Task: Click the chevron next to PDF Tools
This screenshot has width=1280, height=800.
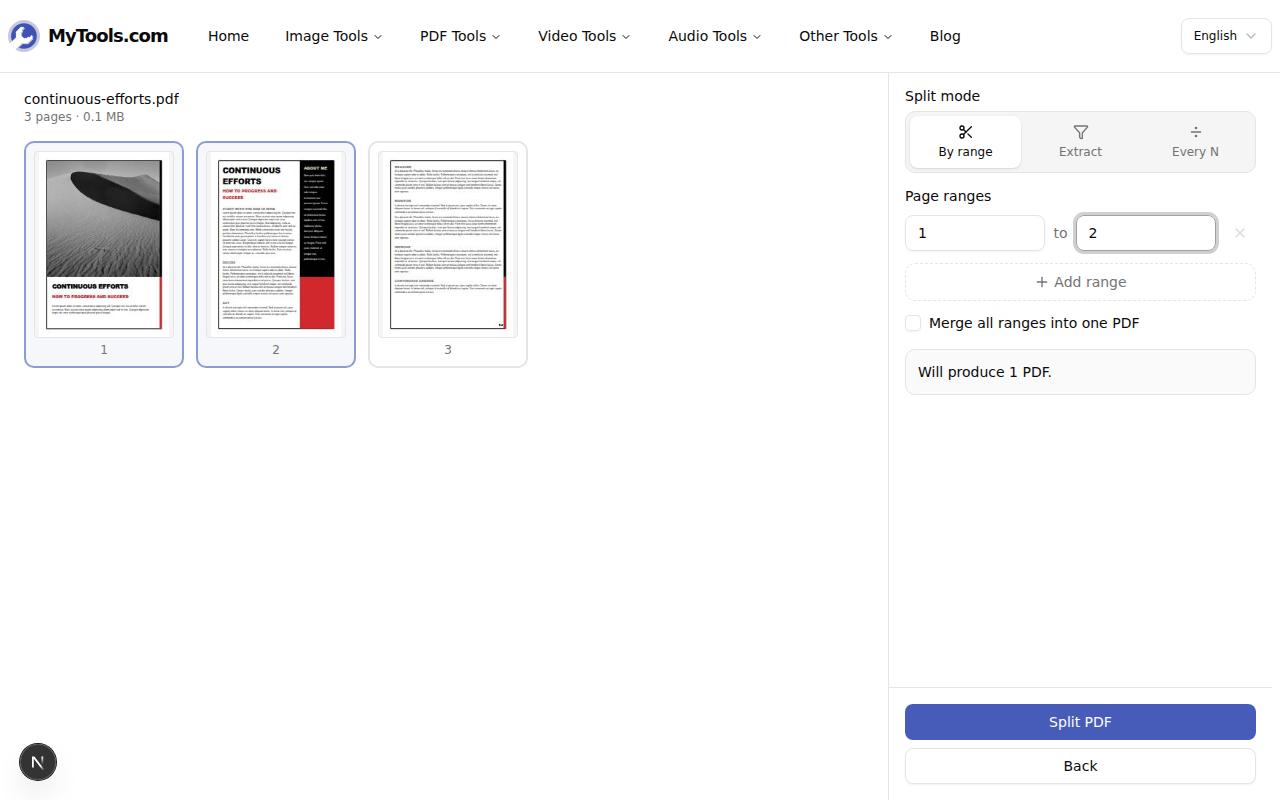Action: click(494, 36)
